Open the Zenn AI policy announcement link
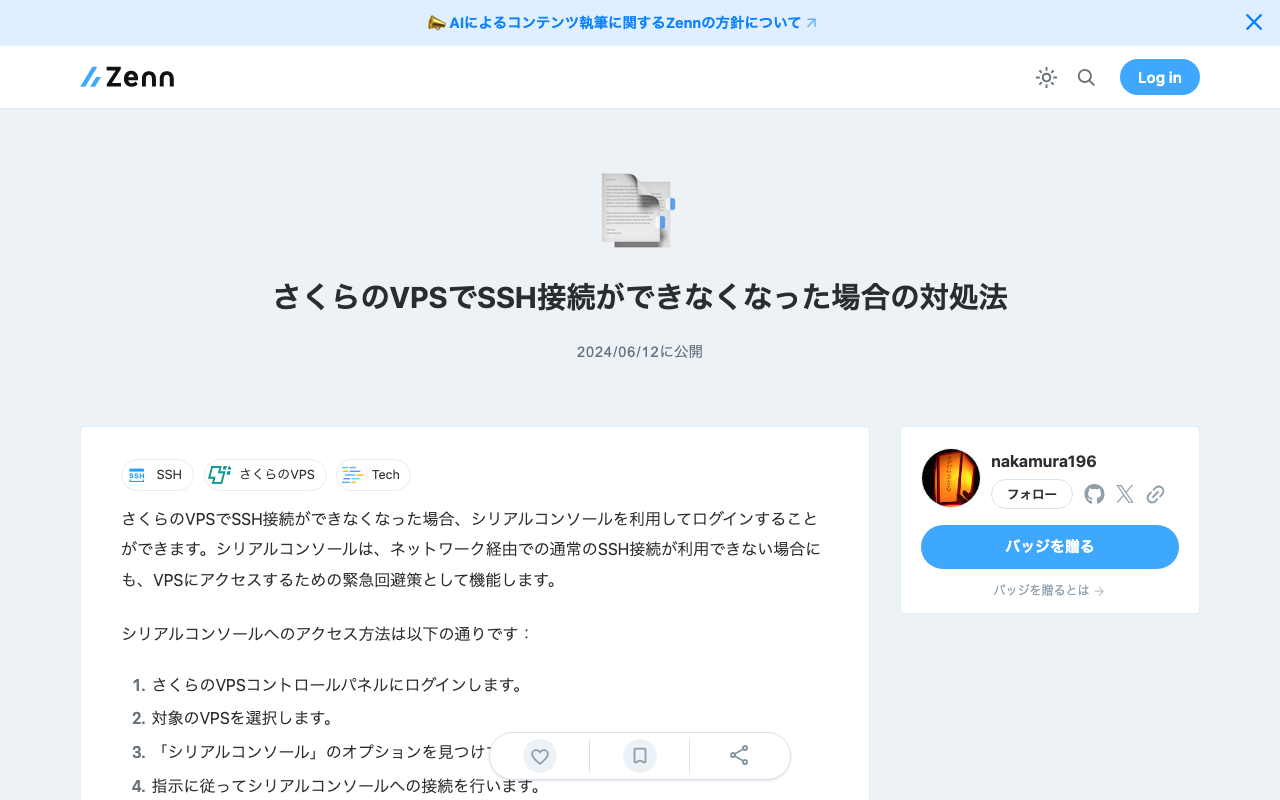The image size is (1280, 800). [622, 22]
